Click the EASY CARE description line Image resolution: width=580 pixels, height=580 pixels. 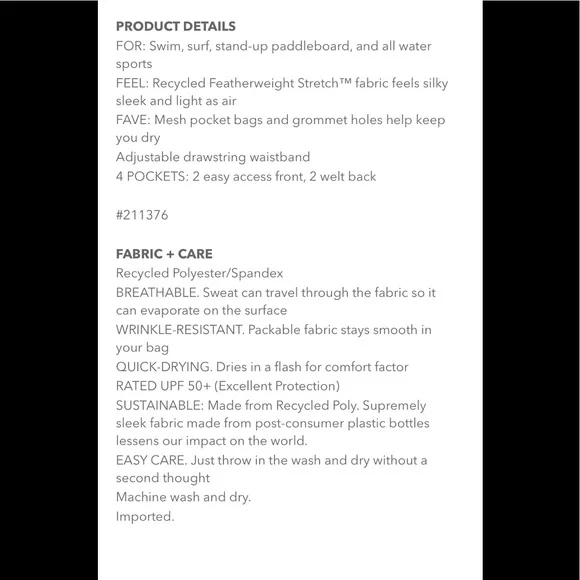(x=272, y=461)
